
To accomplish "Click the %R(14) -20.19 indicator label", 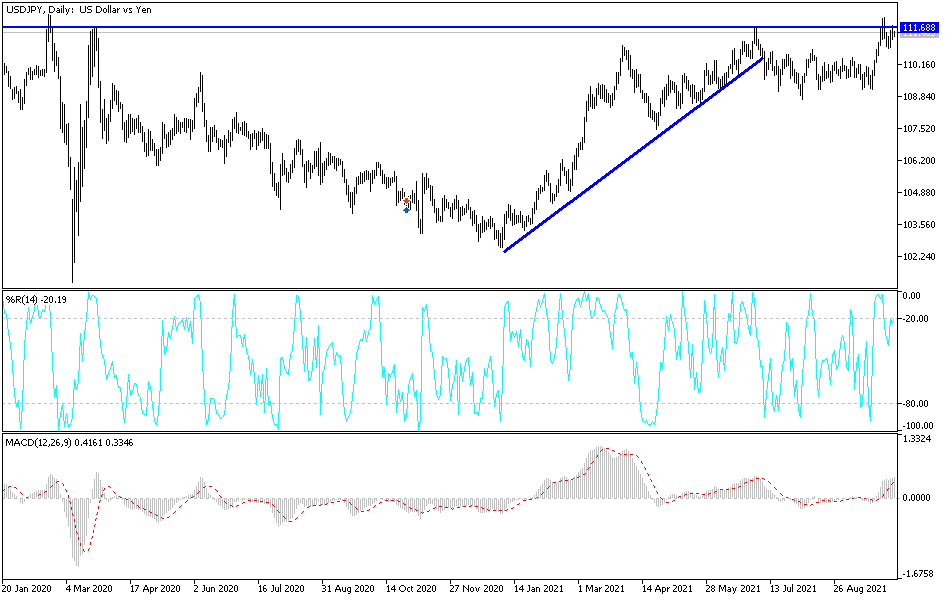I will point(36,299).
